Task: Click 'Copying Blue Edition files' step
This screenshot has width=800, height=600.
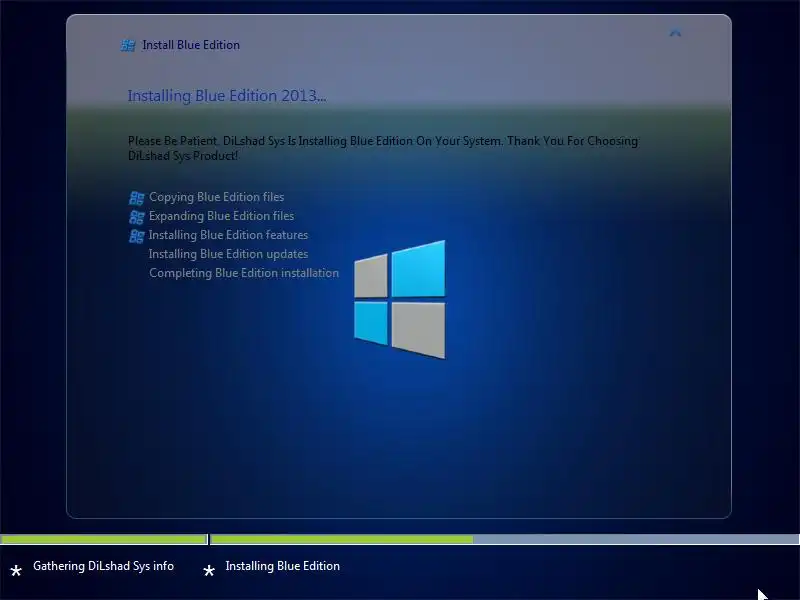Action: click(216, 197)
